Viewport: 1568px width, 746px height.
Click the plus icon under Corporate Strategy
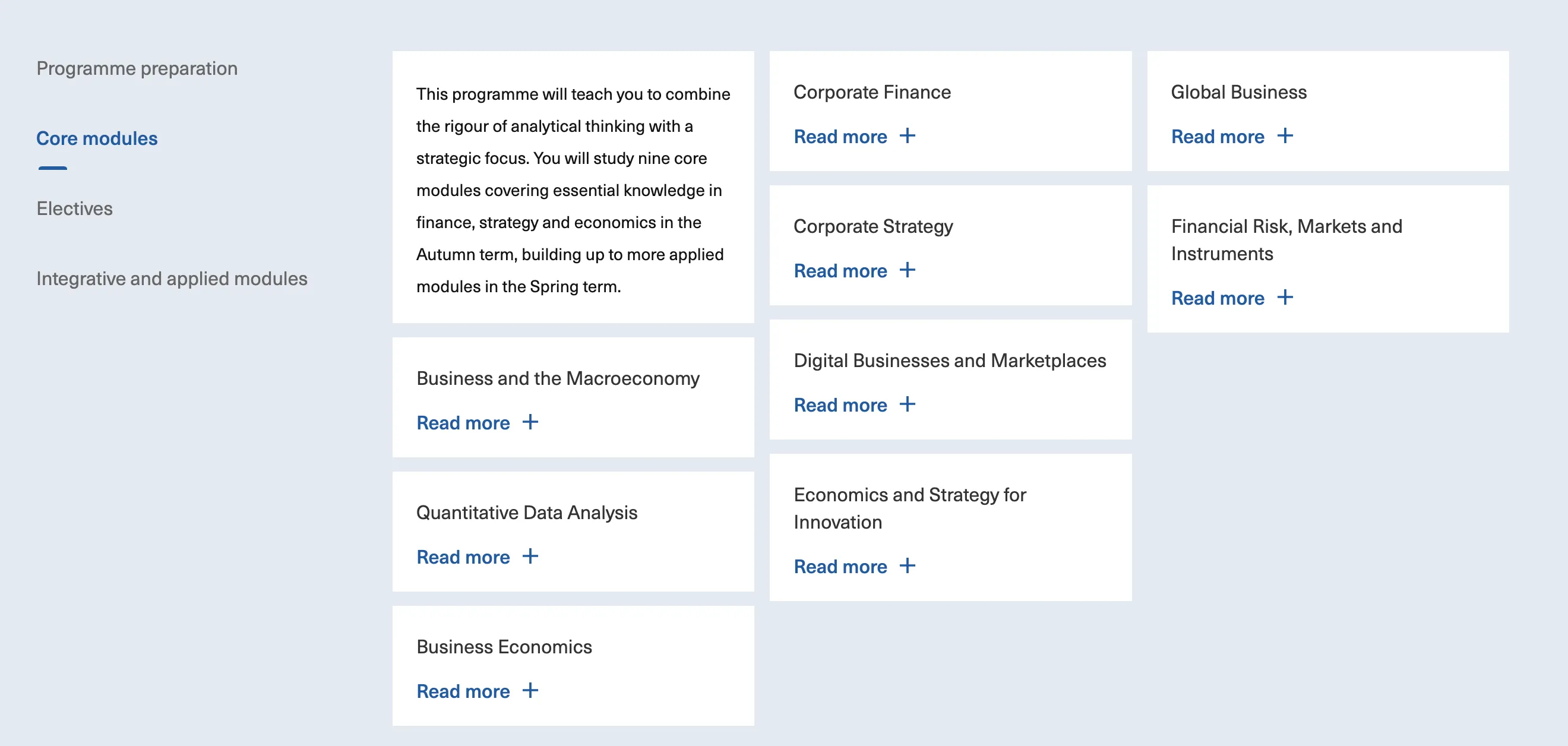[x=907, y=270]
